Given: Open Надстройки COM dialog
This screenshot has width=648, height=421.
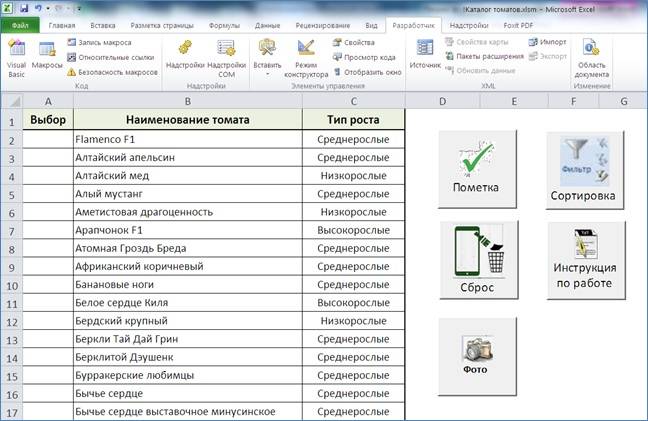Looking at the screenshot, I should click(226, 58).
